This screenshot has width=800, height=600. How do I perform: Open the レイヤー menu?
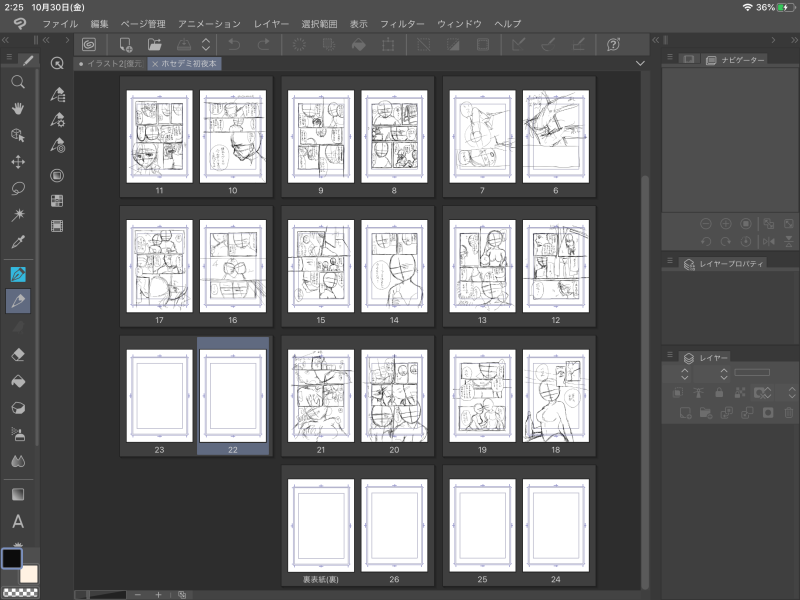tap(271, 24)
